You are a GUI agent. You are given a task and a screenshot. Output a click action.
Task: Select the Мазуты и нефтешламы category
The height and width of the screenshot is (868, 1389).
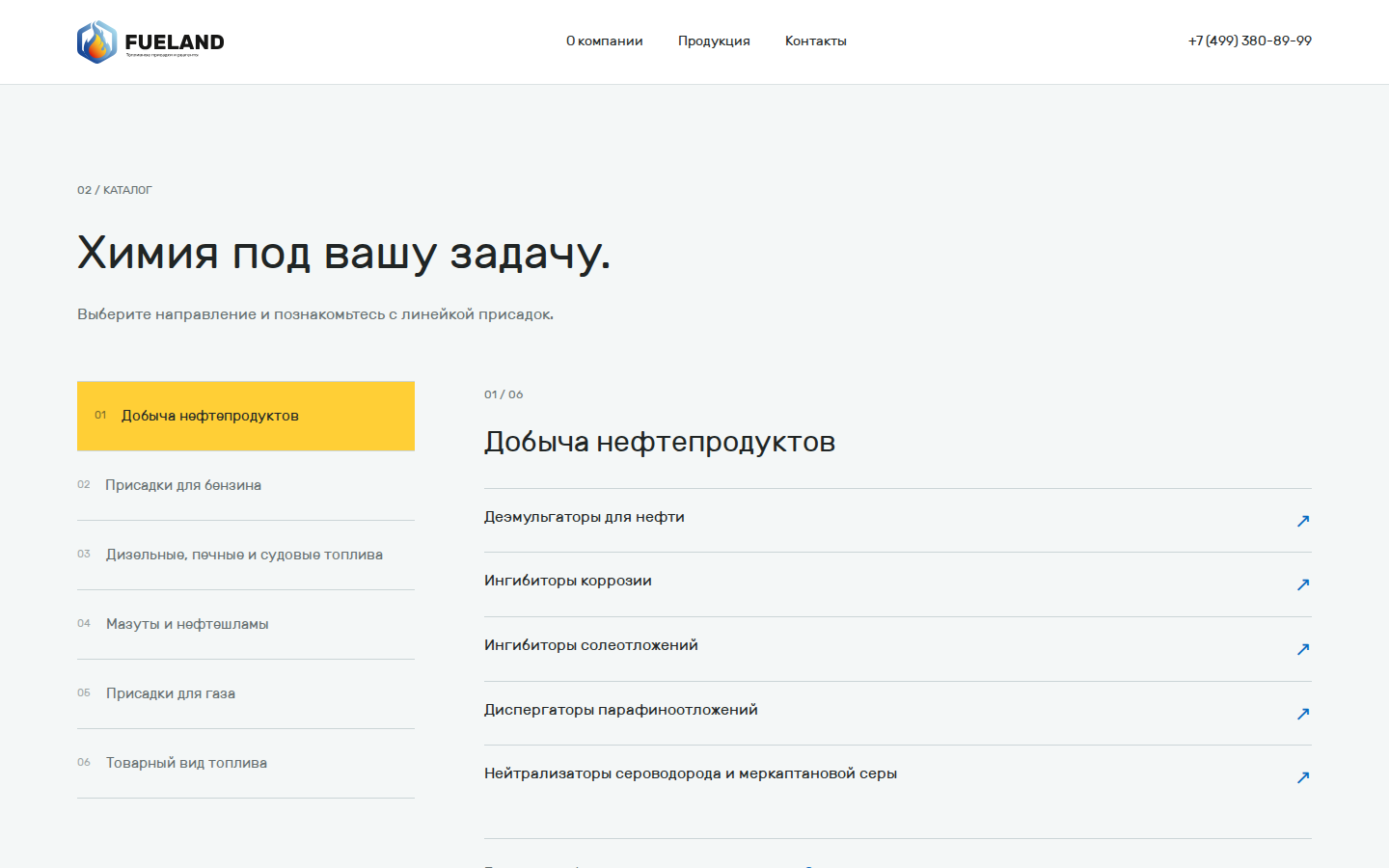point(246,624)
